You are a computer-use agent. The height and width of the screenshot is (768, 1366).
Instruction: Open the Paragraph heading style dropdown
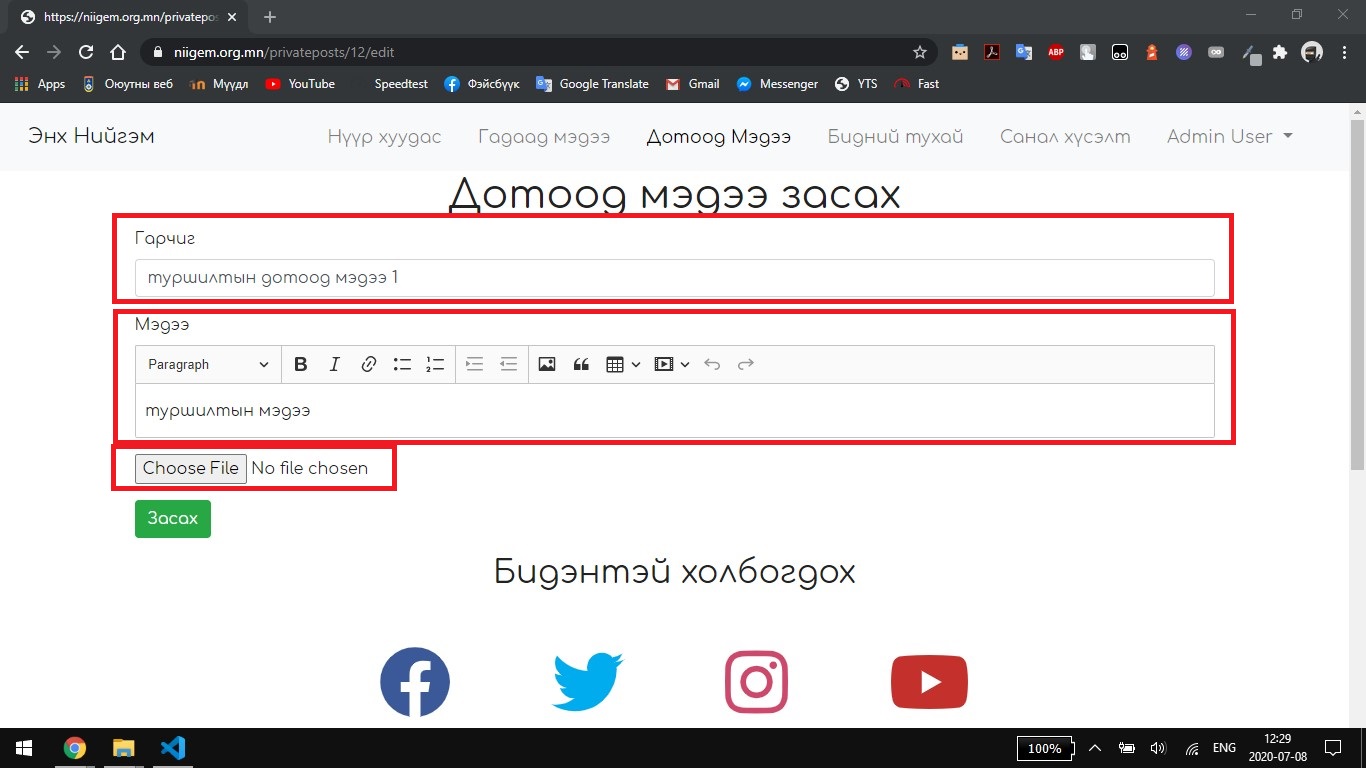coord(208,365)
